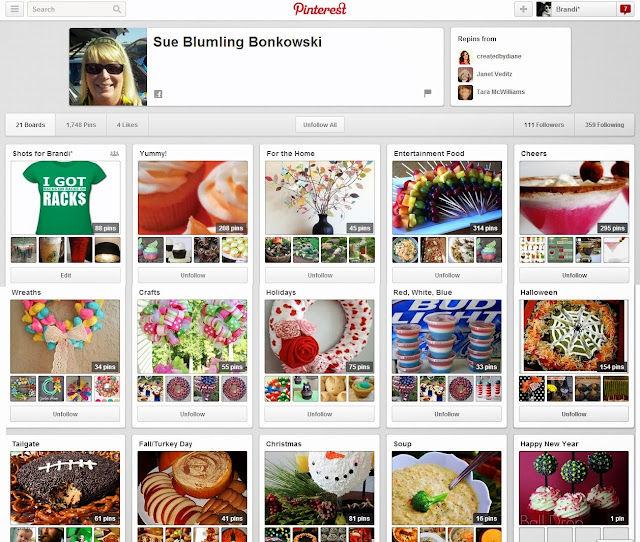The width and height of the screenshot is (640, 542).
Task: Open the 111 Followers tab
Action: point(544,125)
